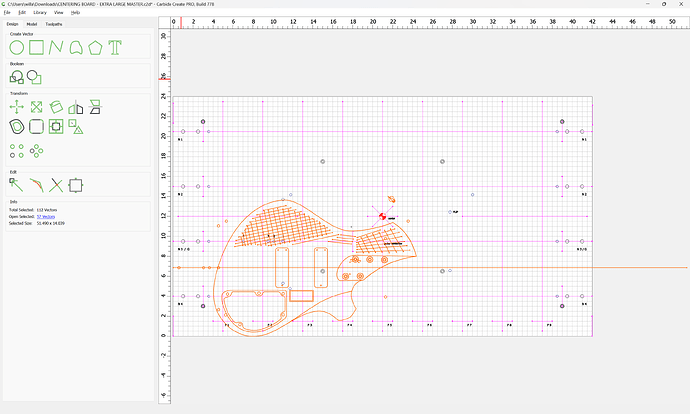The image size is (690, 414).
Task: Open the rounded Corner tool
Action: [x=37, y=127]
